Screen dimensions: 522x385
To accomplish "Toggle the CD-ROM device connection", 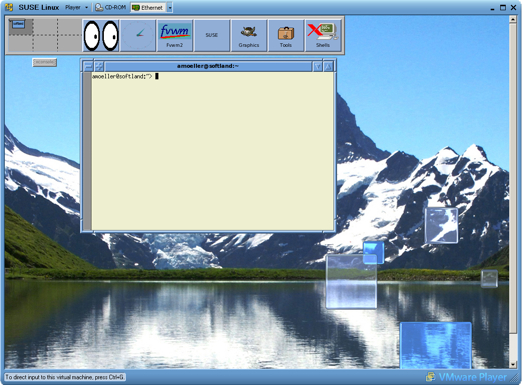I will (110, 7).
